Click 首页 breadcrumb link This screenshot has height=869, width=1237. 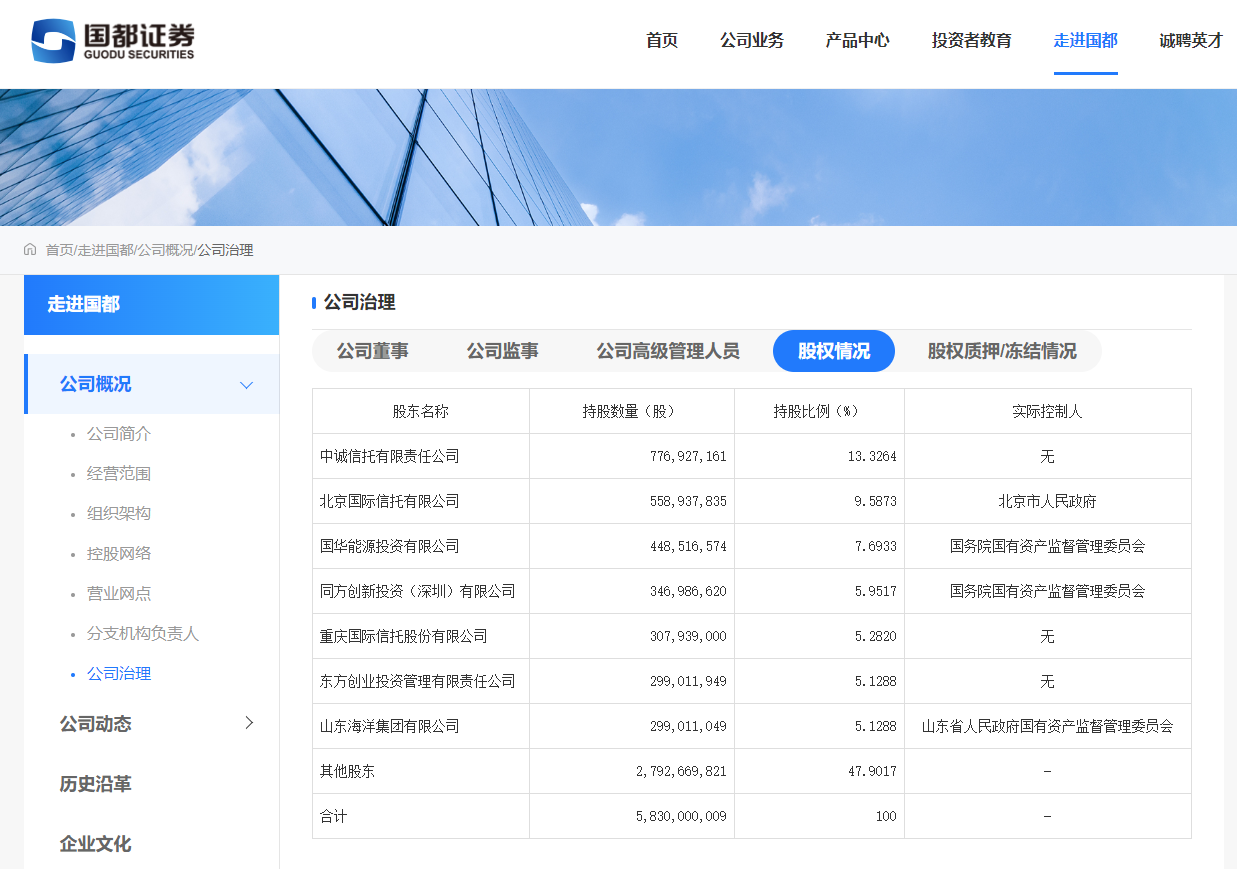[59, 250]
